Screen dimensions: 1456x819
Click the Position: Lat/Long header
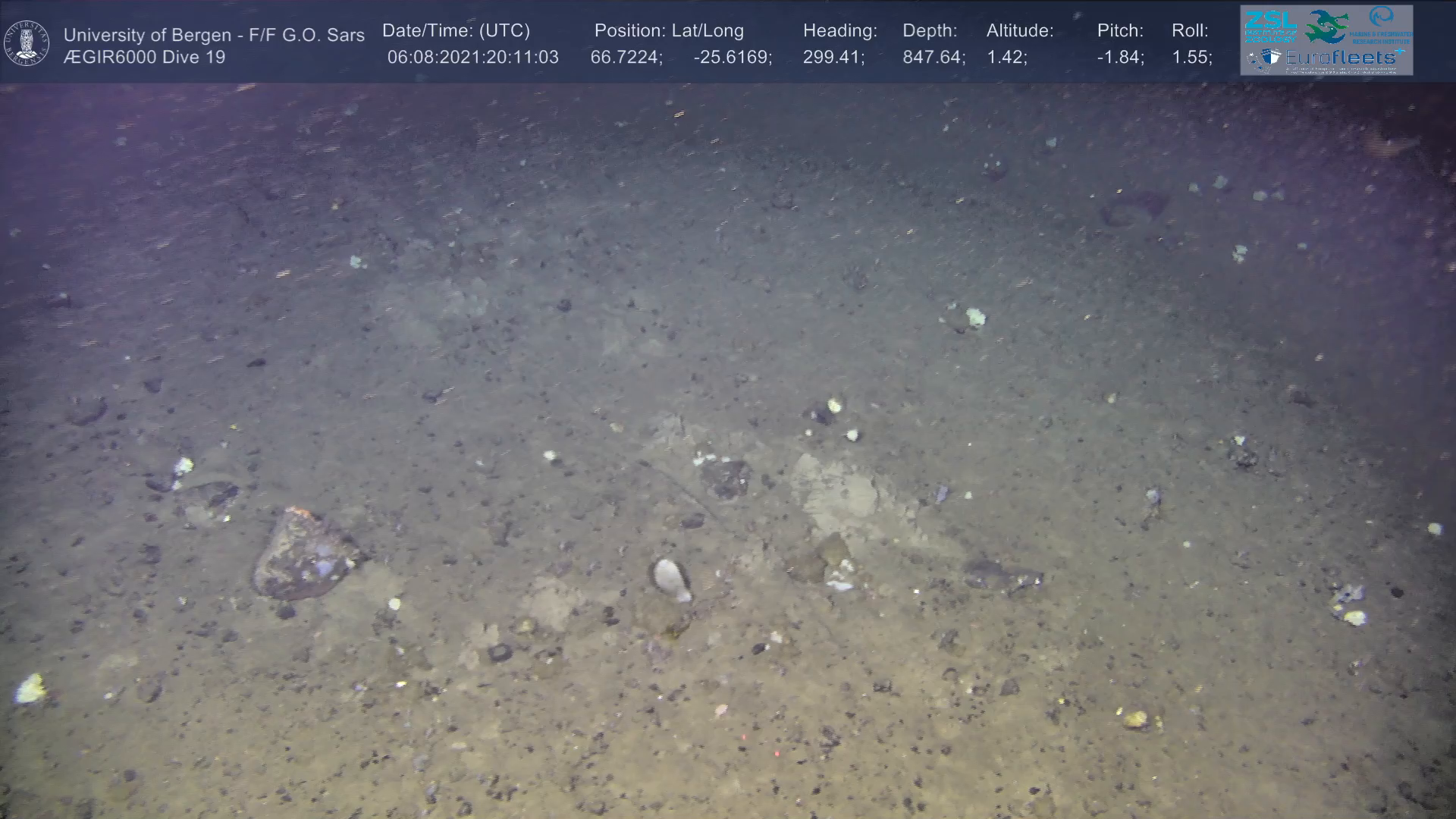[x=669, y=31]
